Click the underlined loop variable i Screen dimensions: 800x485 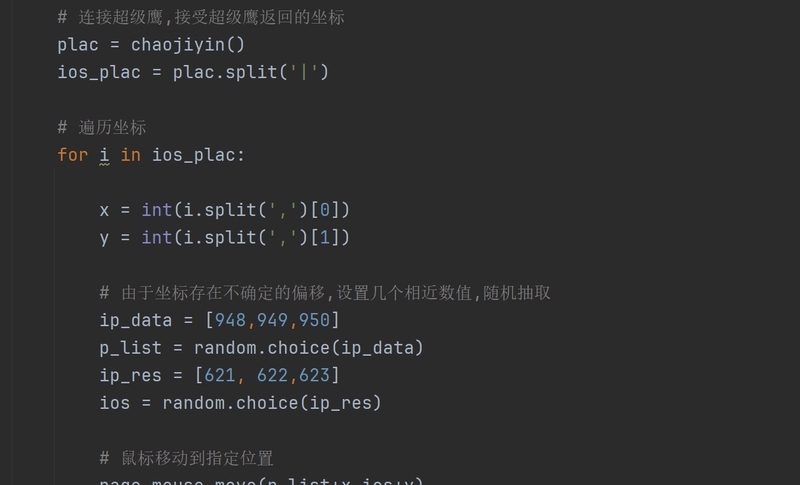[x=104, y=155]
